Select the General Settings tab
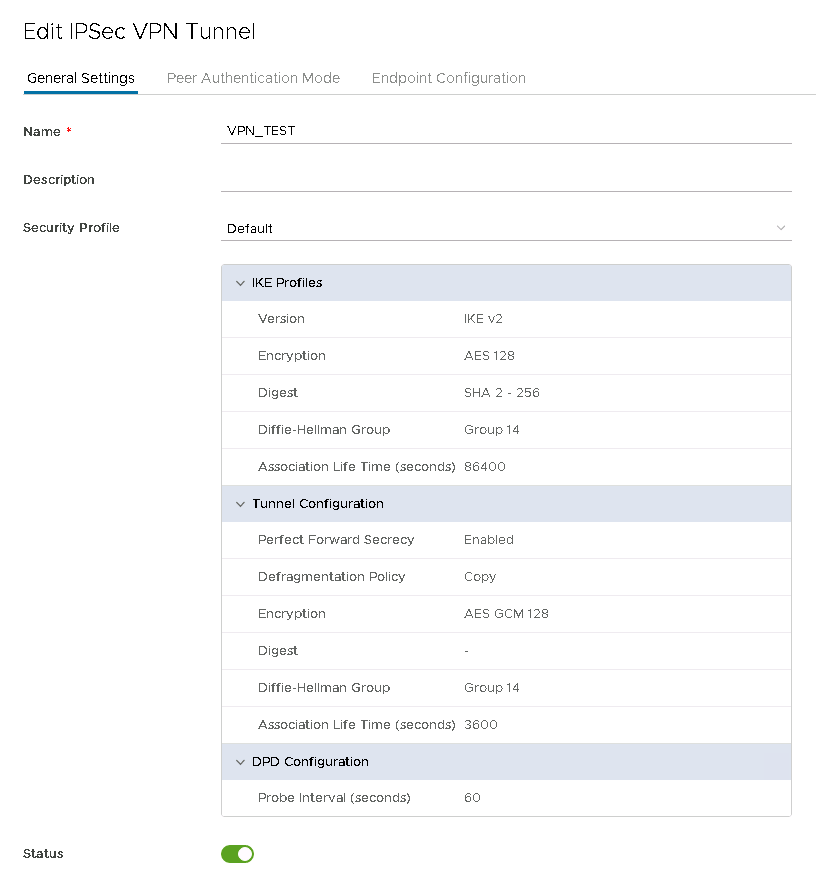818x886 pixels. pos(81,78)
